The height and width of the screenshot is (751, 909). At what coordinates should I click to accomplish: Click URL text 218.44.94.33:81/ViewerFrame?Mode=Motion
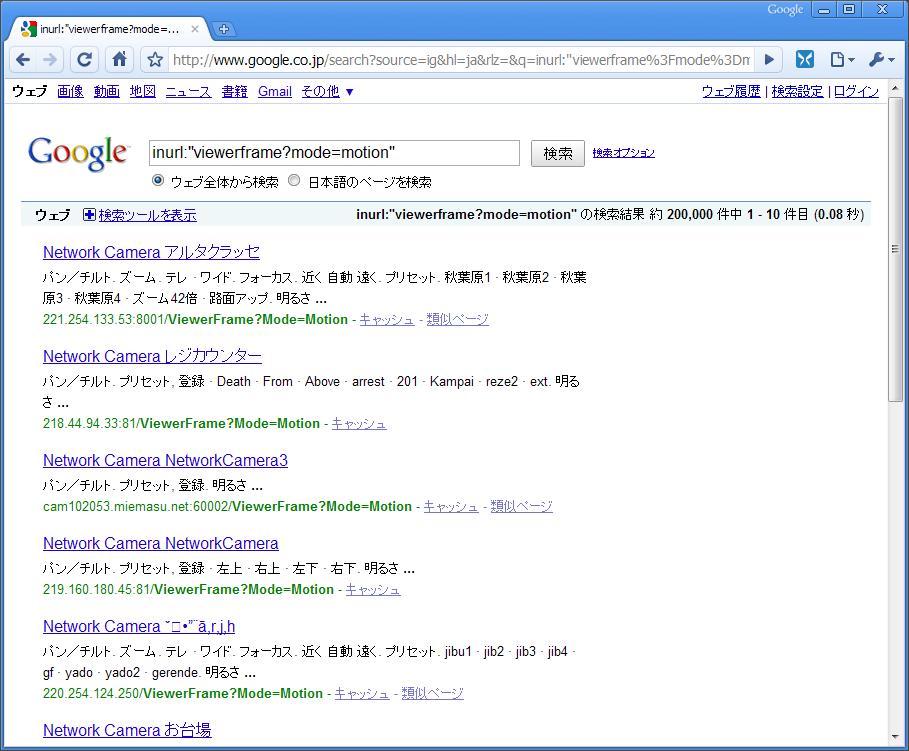click(x=181, y=423)
